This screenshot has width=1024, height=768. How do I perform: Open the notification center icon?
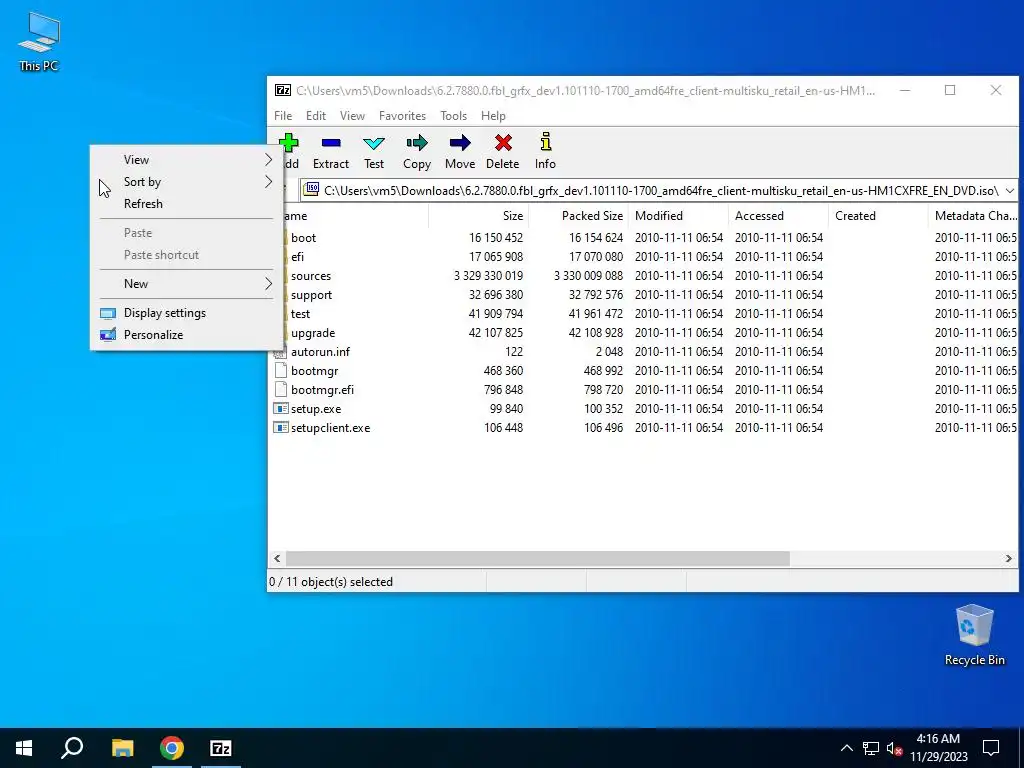(x=991, y=748)
